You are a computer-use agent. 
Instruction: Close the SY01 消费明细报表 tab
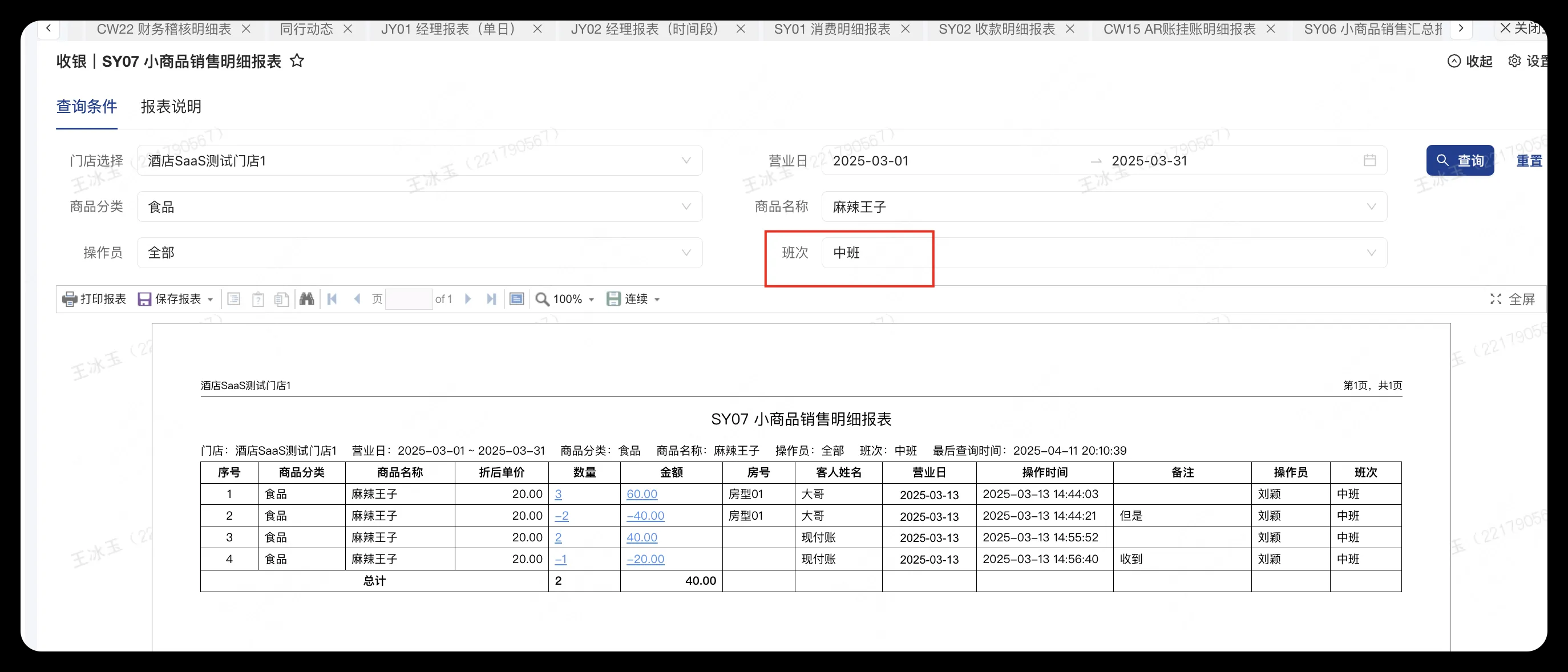(906, 29)
